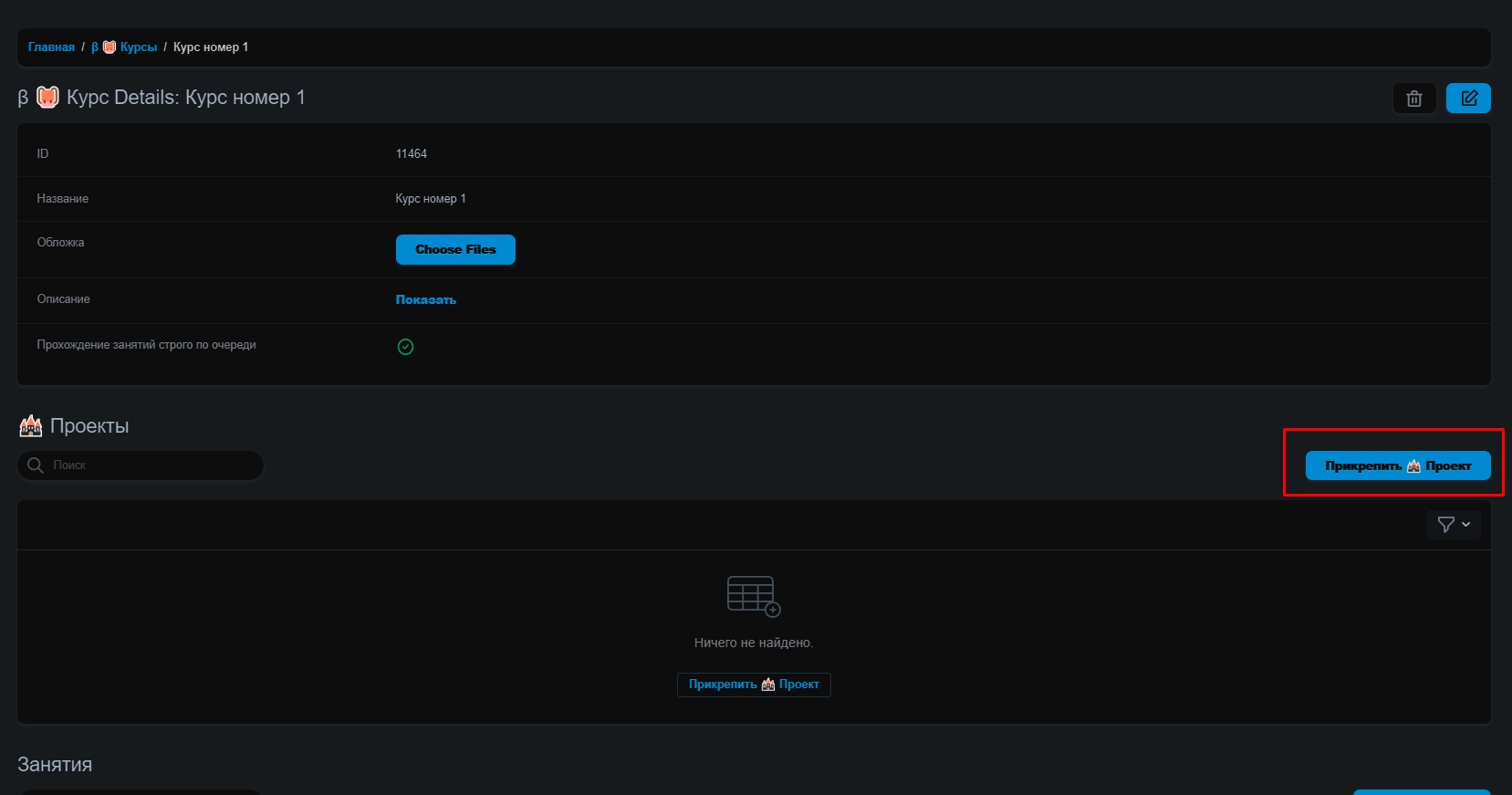Click the Ничего не найдено message
The image size is (1512, 795).
pos(753,643)
